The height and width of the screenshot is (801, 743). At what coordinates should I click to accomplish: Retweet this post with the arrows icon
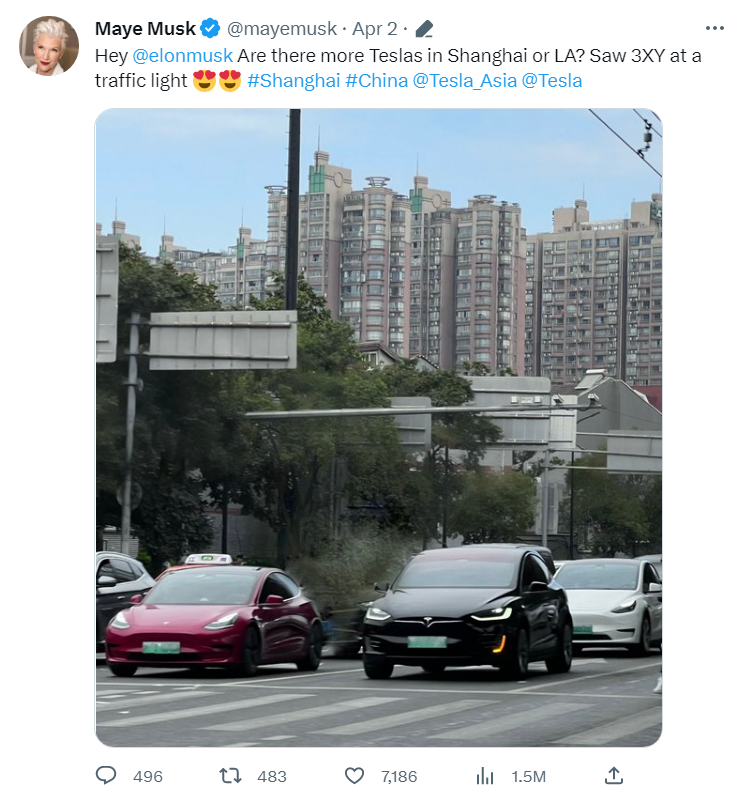(230, 776)
